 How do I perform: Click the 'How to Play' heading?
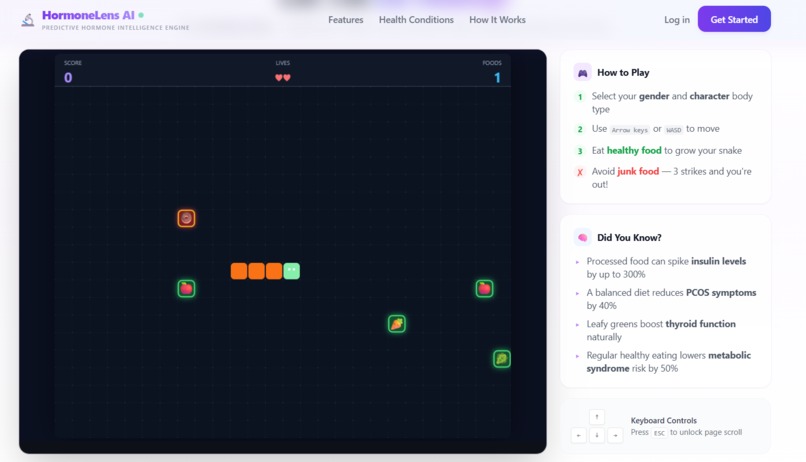pyautogui.click(x=623, y=72)
